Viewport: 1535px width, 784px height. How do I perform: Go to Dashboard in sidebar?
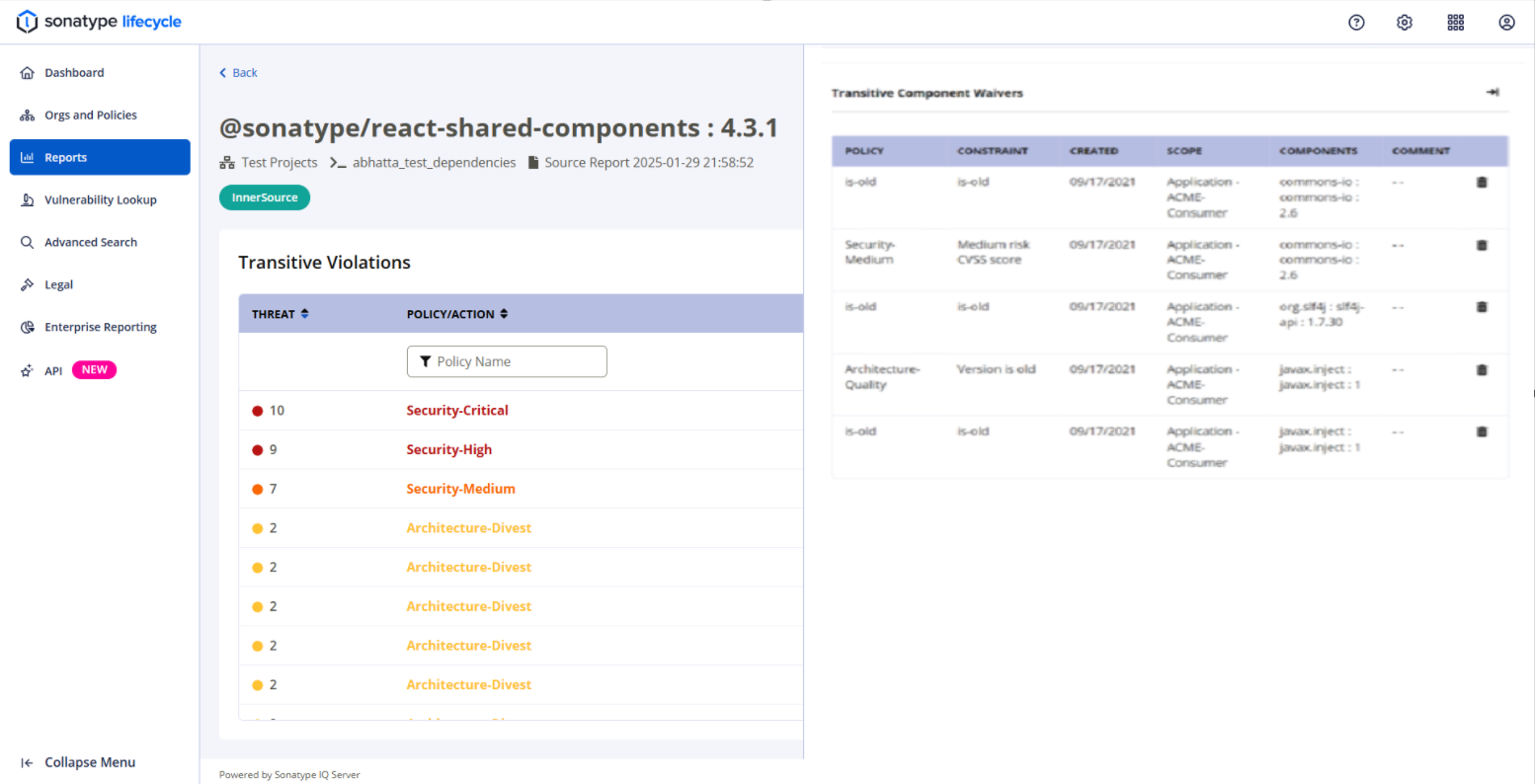100,72
